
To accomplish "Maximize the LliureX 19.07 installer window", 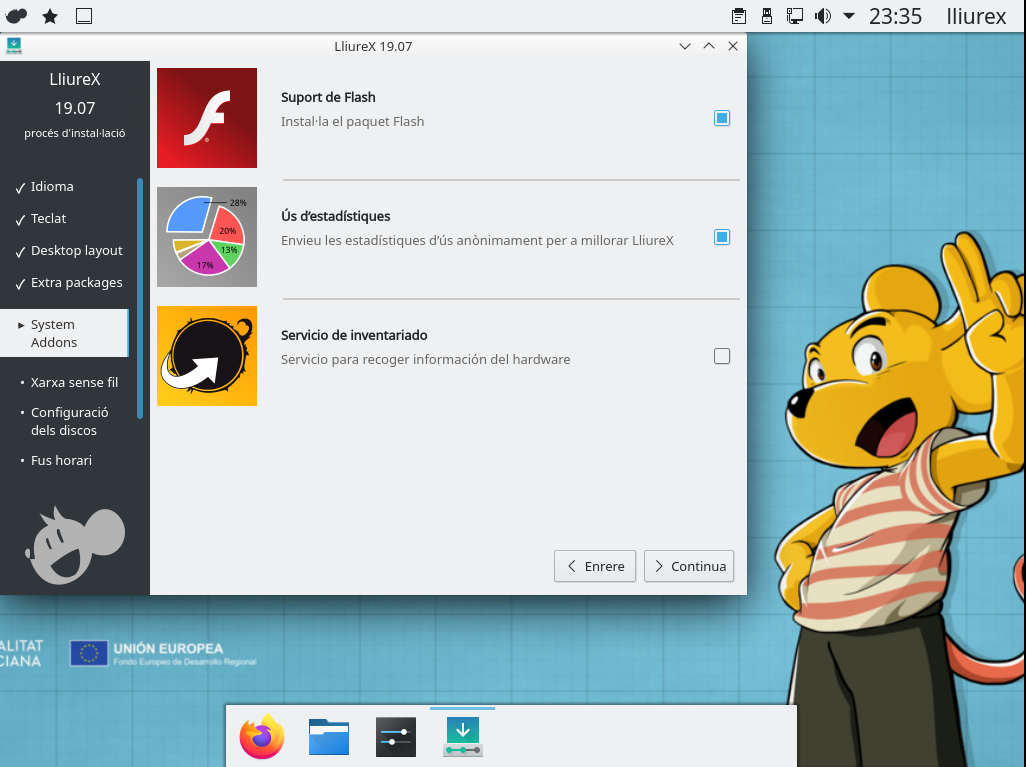I will coord(709,46).
